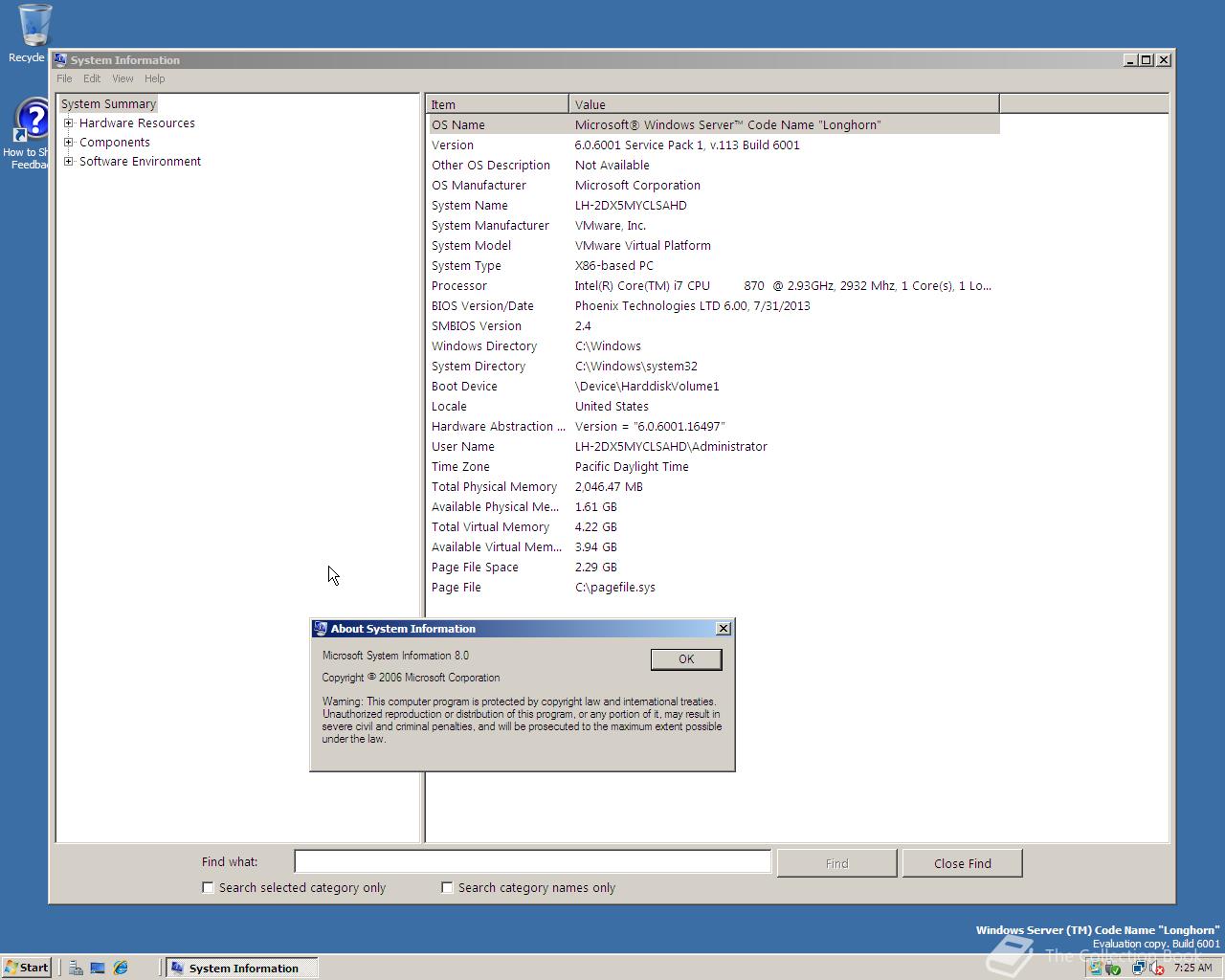Screen dimensions: 1225x980
Task: Click into the Find what text field
Action: [532, 862]
